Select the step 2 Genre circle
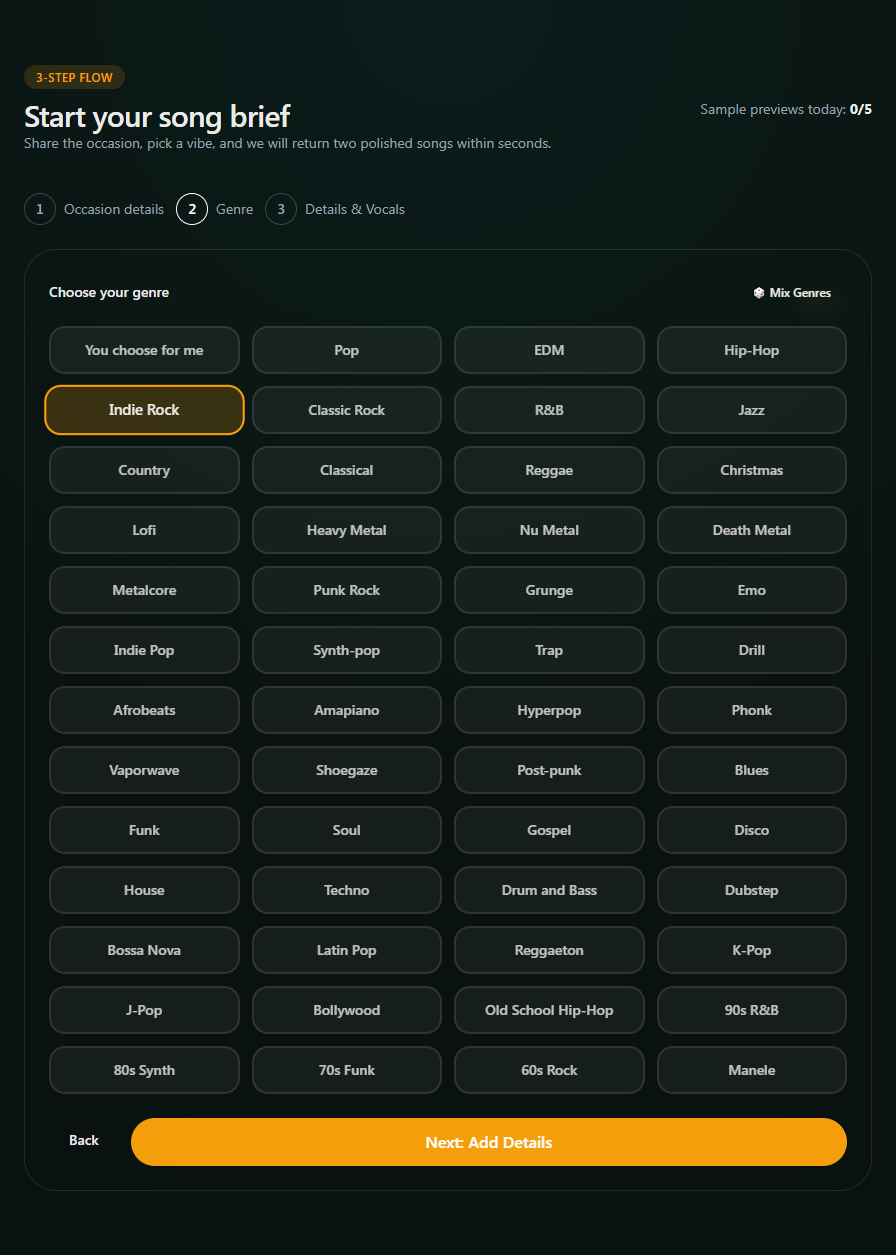This screenshot has width=896, height=1255. 192,209
